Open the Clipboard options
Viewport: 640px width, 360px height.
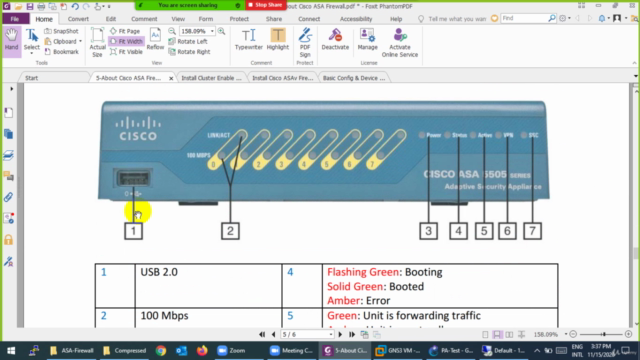pyautogui.click(x=63, y=41)
